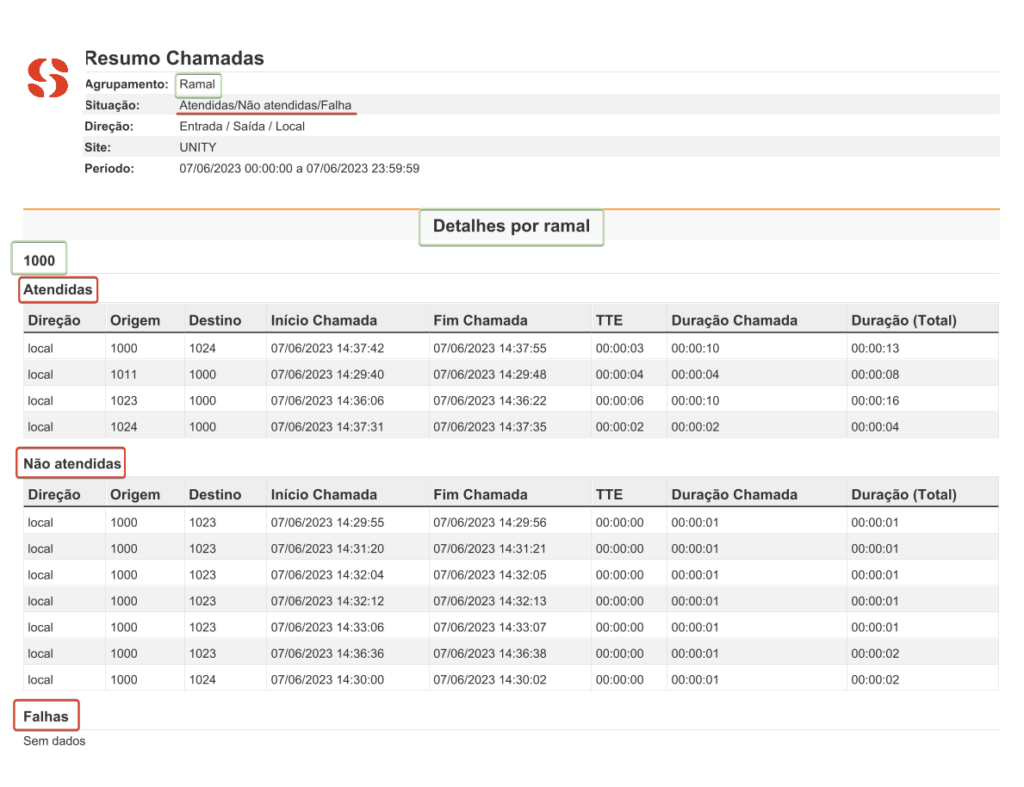The width and height of the screenshot is (1024, 787).
Task: Click Duração (Total) header in Não atendidas table
Action: (x=903, y=494)
